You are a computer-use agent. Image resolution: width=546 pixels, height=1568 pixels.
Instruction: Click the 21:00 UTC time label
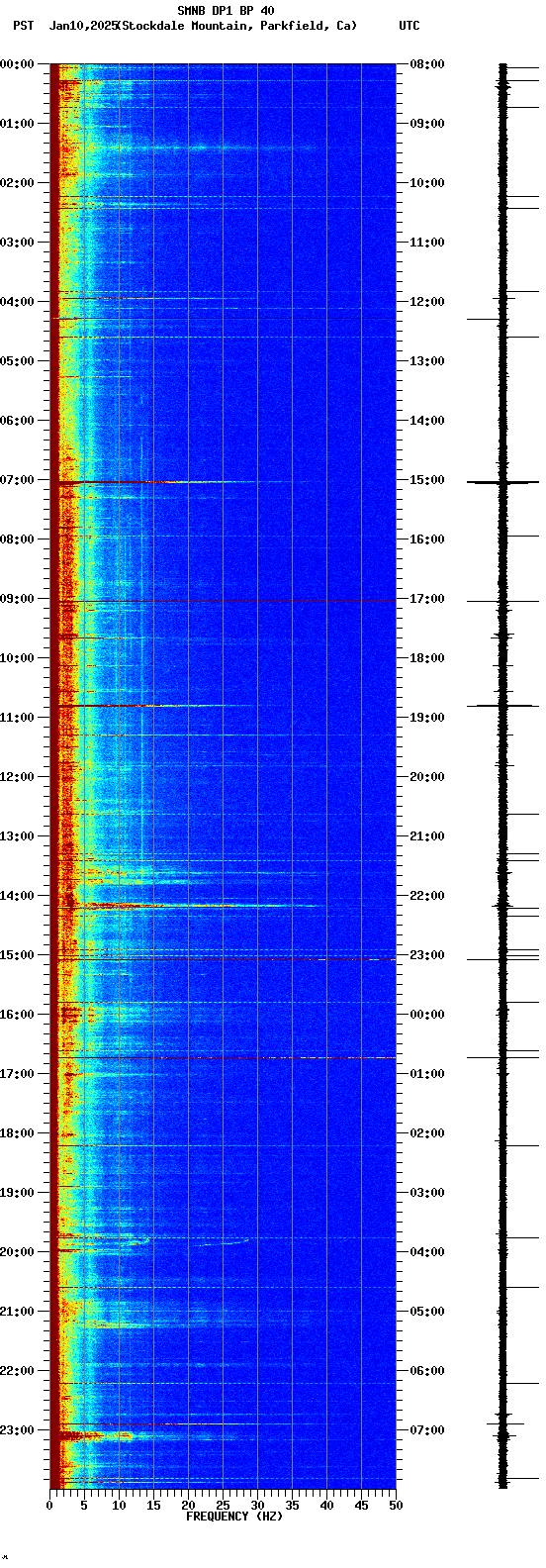coord(427,836)
